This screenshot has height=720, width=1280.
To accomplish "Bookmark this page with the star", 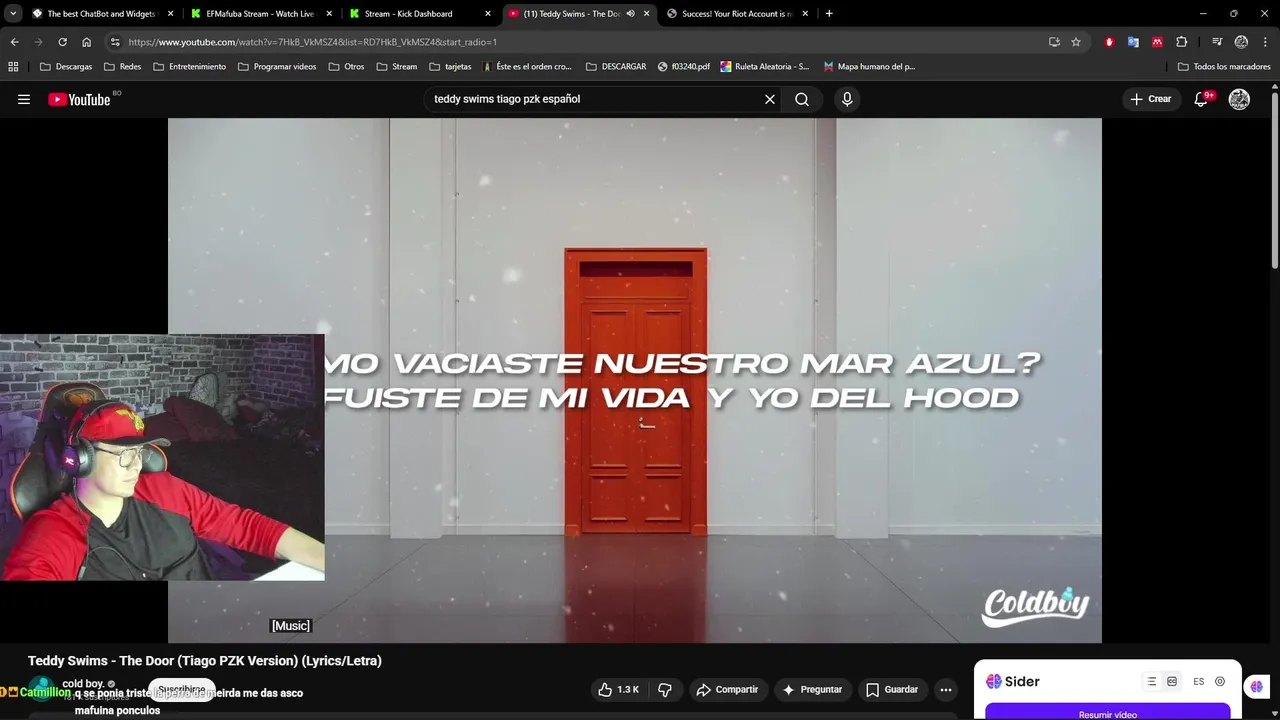I will pyautogui.click(x=1076, y=42).
